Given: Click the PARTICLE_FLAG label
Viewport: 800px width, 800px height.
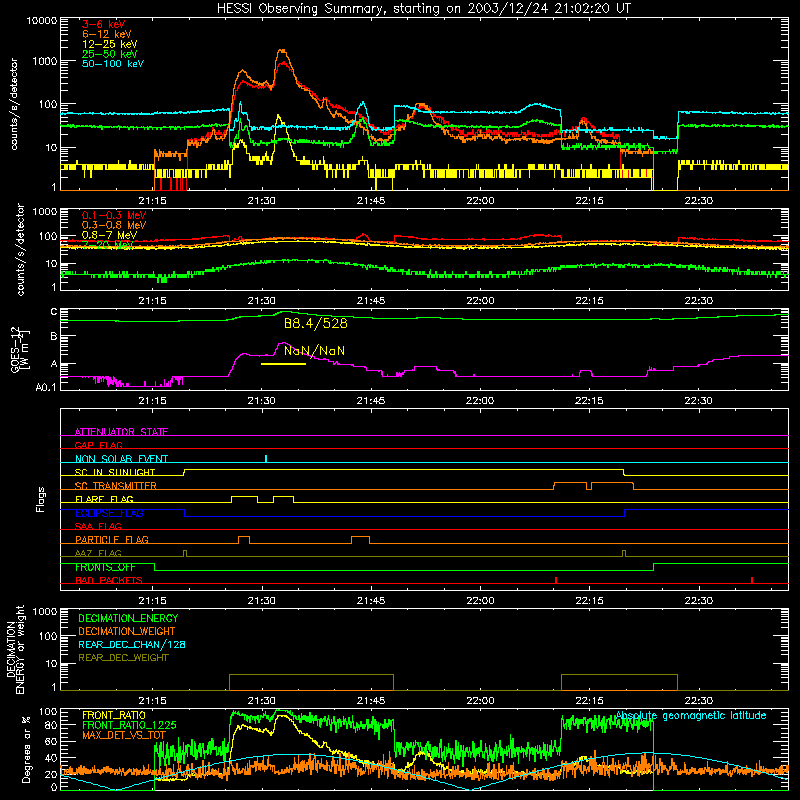Looking at the screenshot, I should tap(112, 539).
